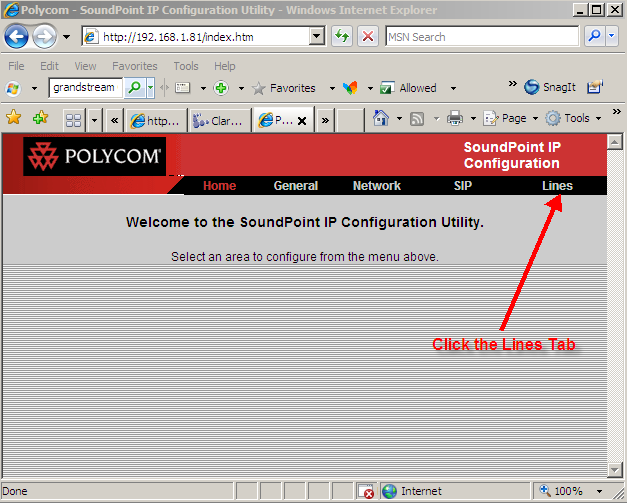Click the Favorites star toolbar button
The image size is (627, 503).
pos(284,88)
